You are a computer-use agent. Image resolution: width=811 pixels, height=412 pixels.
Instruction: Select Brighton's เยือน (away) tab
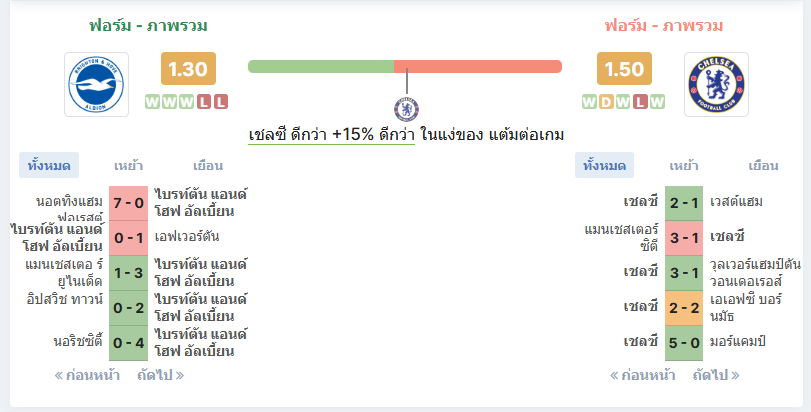(208, 165)
